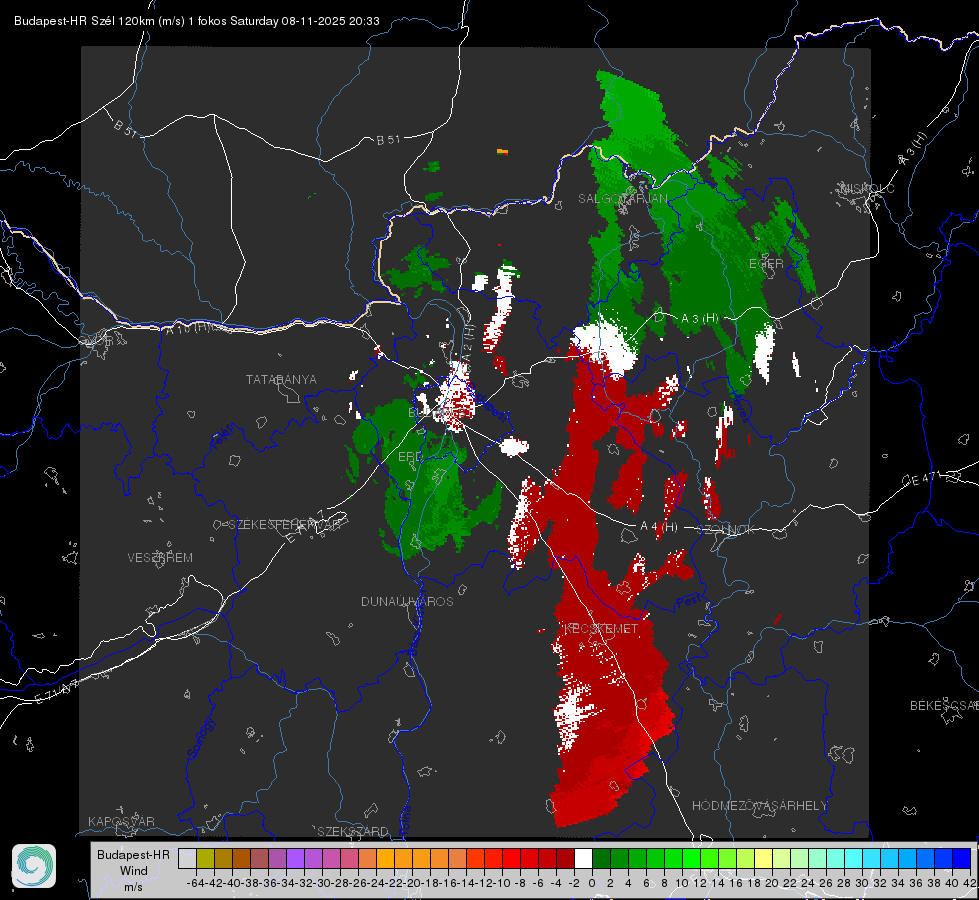This screenshot has width=979, height=900.
Task: Click the SALGÓTARJÁN city label
Action: pyautogui.click(x=622, y=199)
